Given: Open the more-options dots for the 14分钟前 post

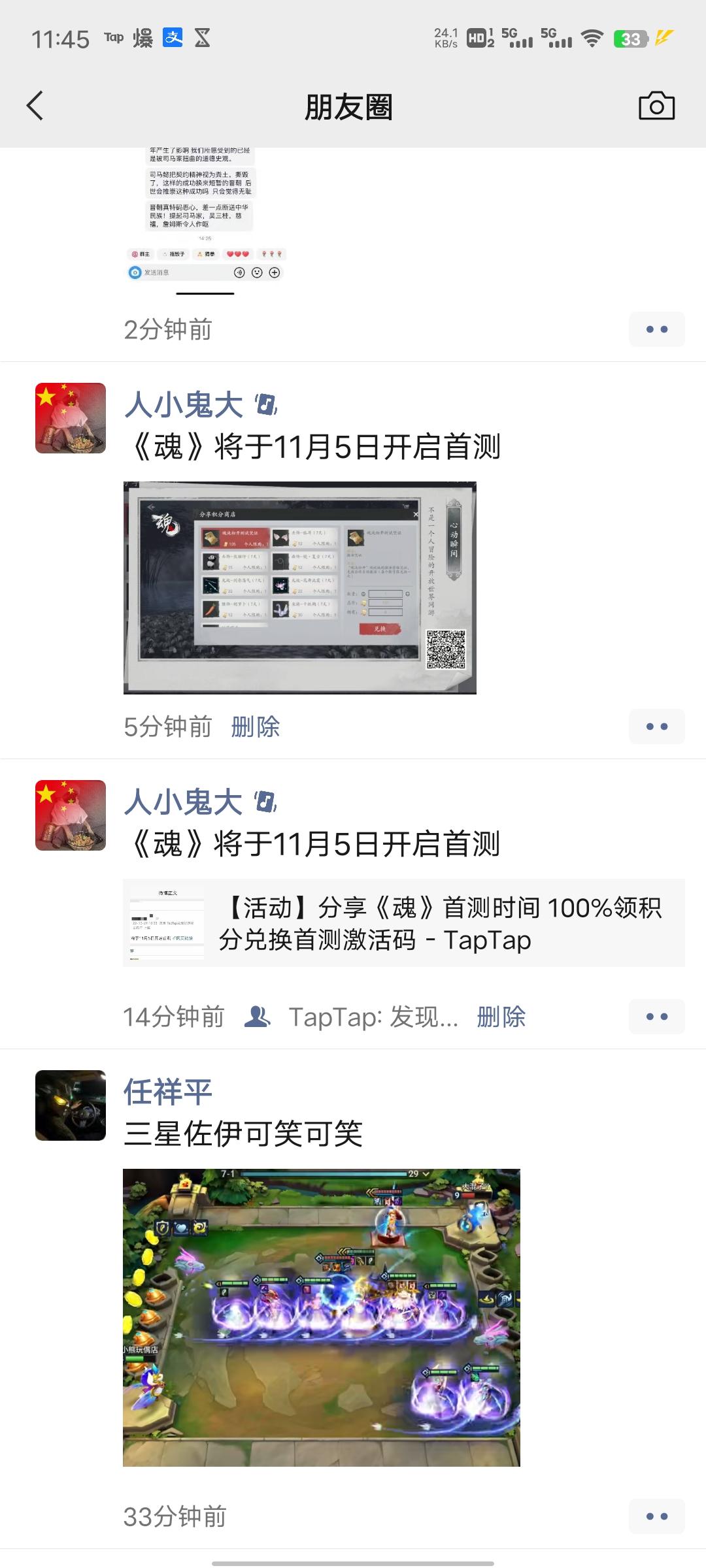Looking at the screenshot, I should point(656,1017).
